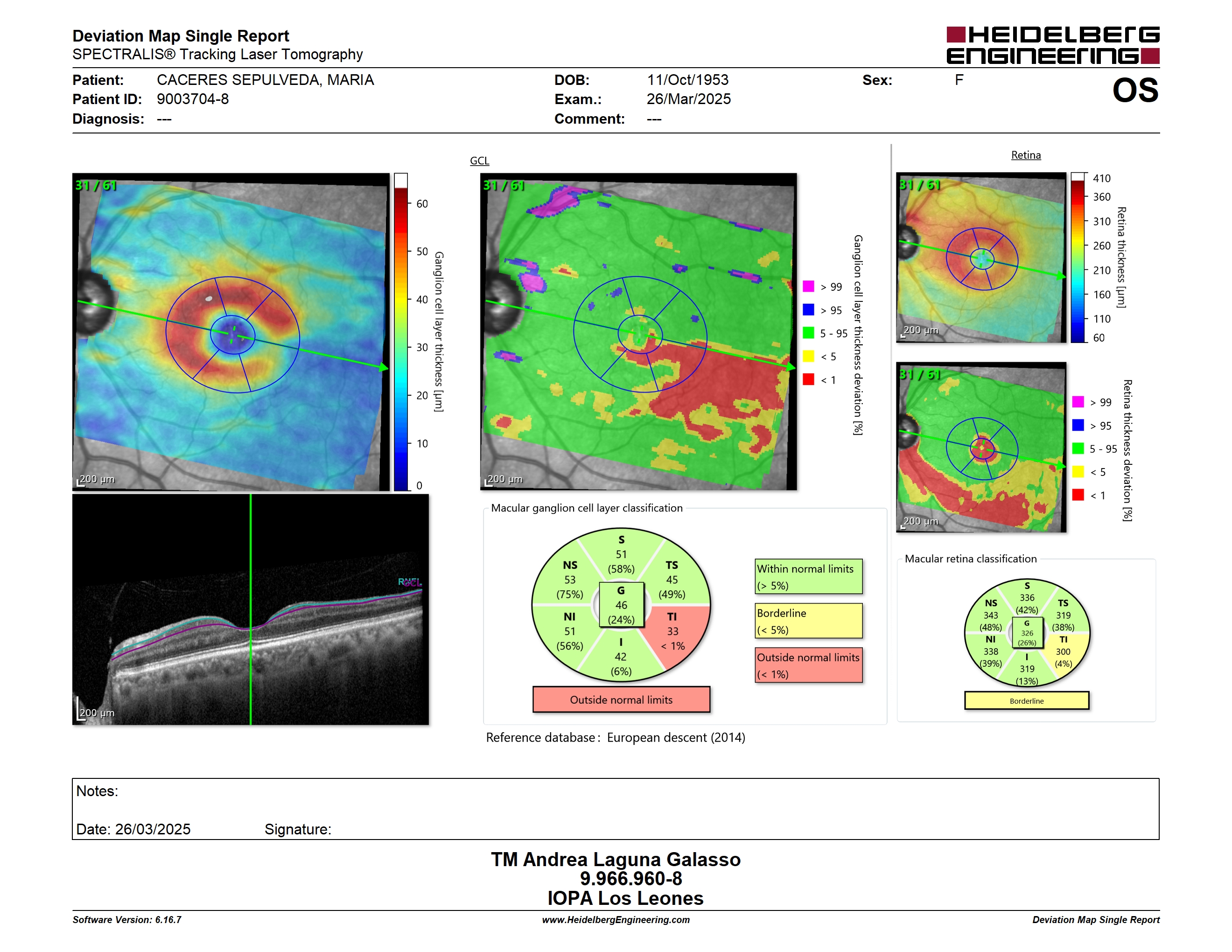This screenshot has height=952, width=1232.
Task: Click the IOPA Los Leones text
Action: click(625, 898)
